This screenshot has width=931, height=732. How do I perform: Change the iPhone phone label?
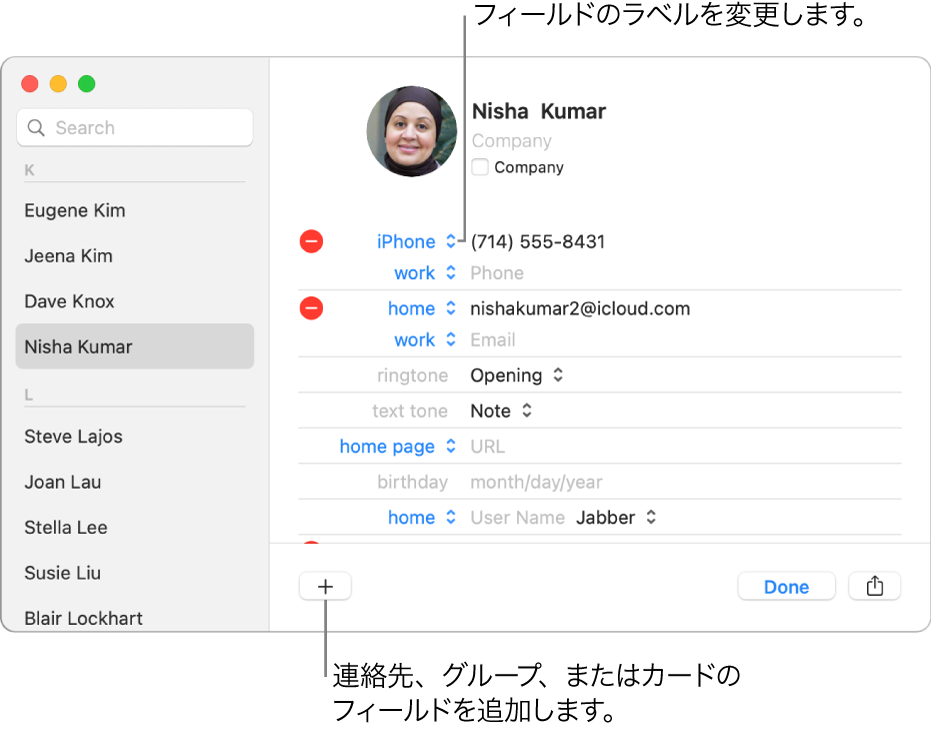416,242
